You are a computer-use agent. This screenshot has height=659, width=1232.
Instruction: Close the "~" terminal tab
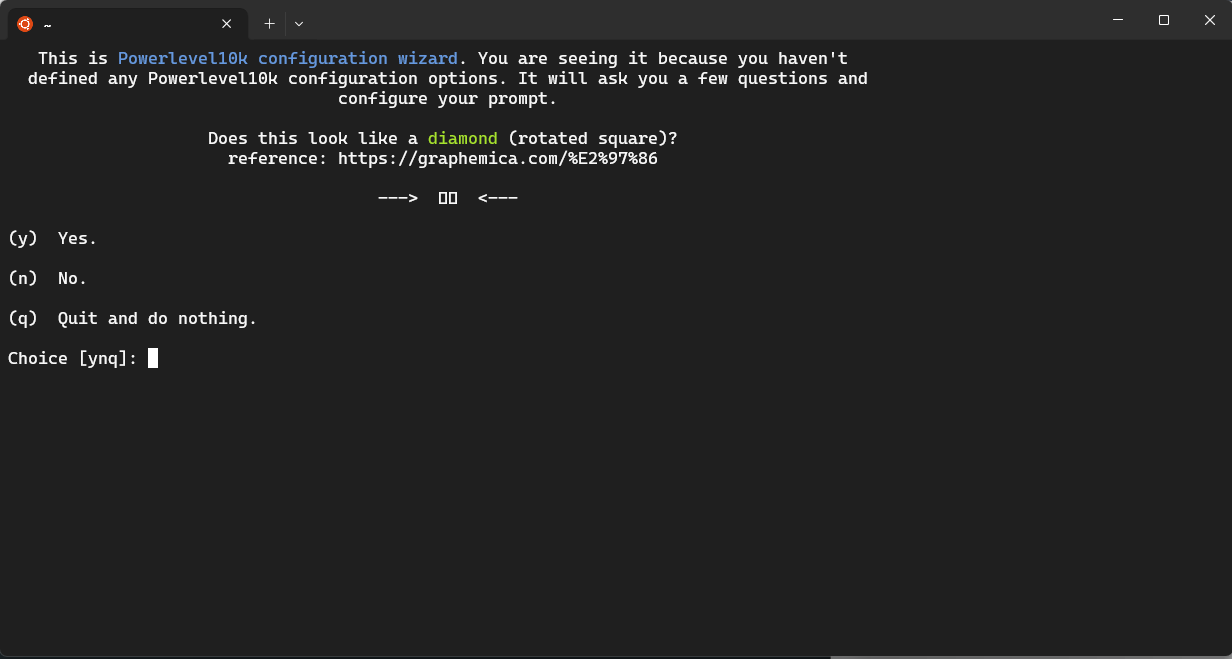[227, 23]
